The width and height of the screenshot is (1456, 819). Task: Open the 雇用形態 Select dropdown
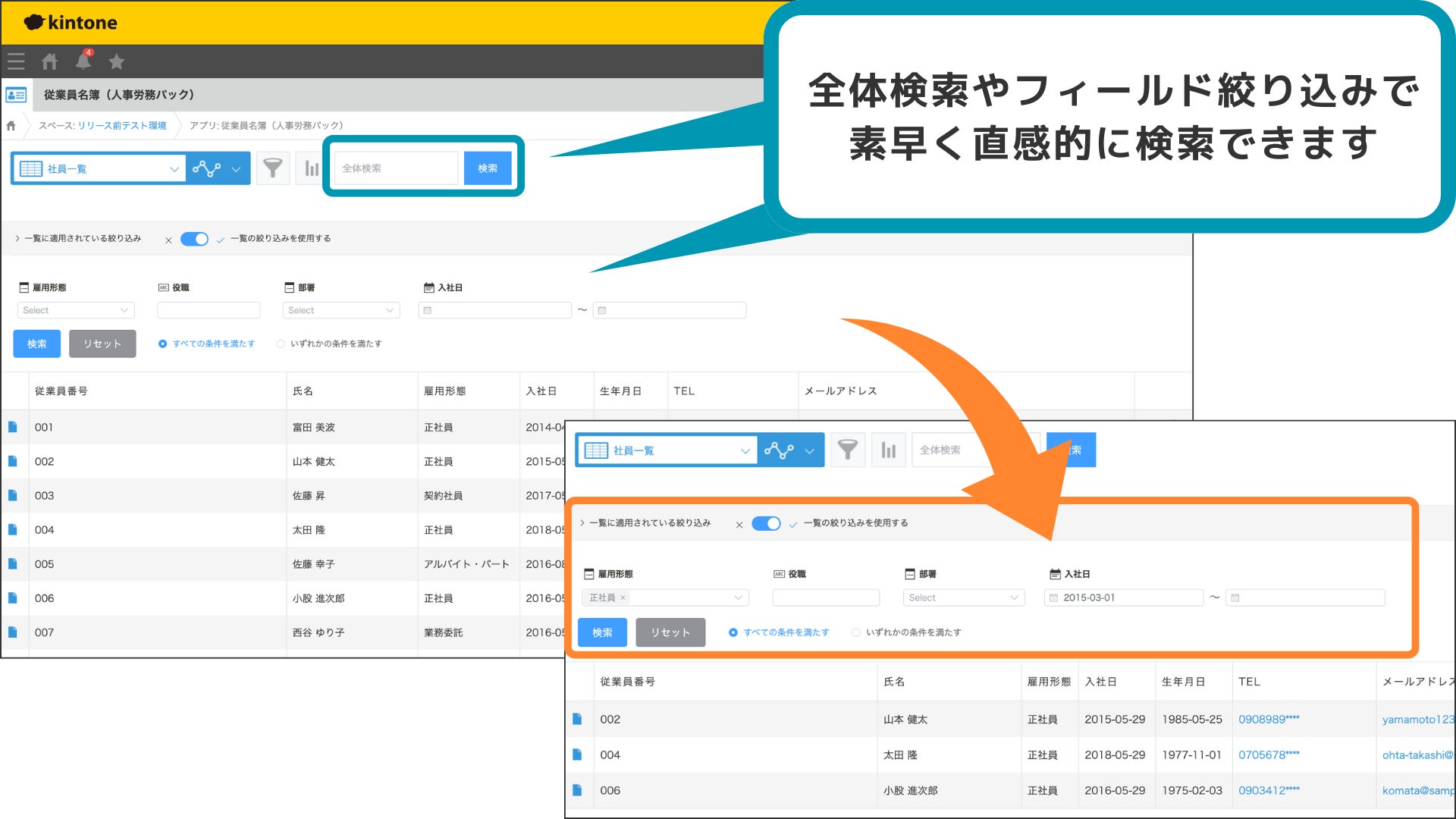76,309
